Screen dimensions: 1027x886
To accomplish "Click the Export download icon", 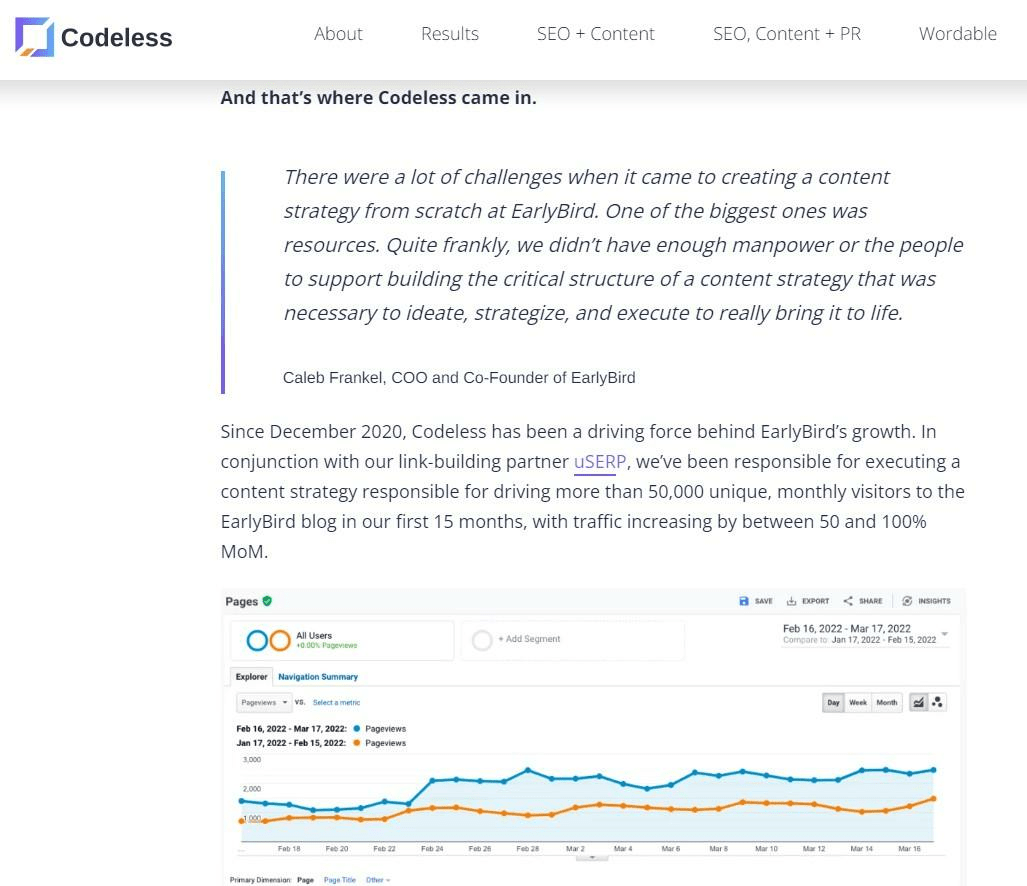I will click(791, 601).
